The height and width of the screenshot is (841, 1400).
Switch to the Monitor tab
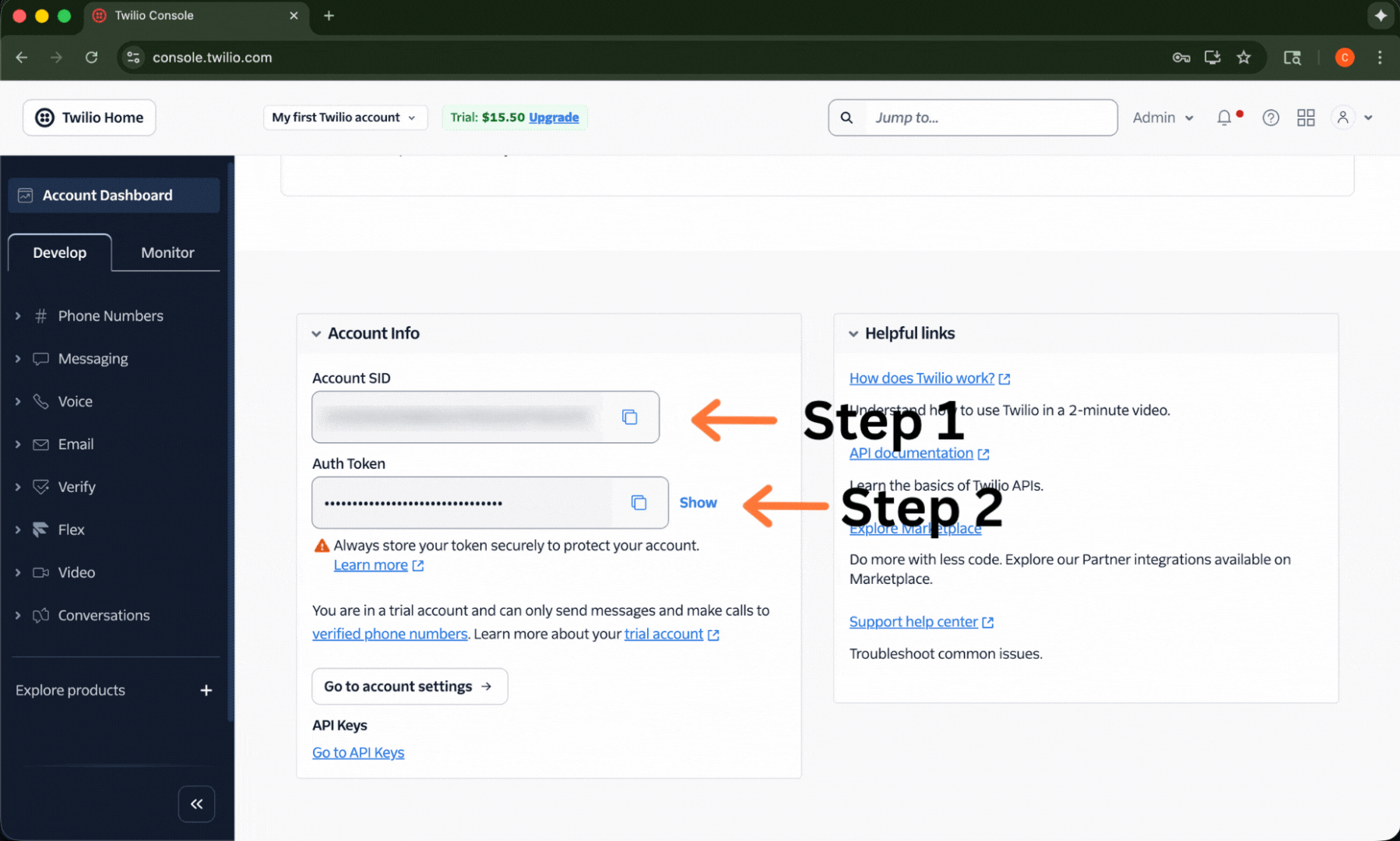pos(167,253)
